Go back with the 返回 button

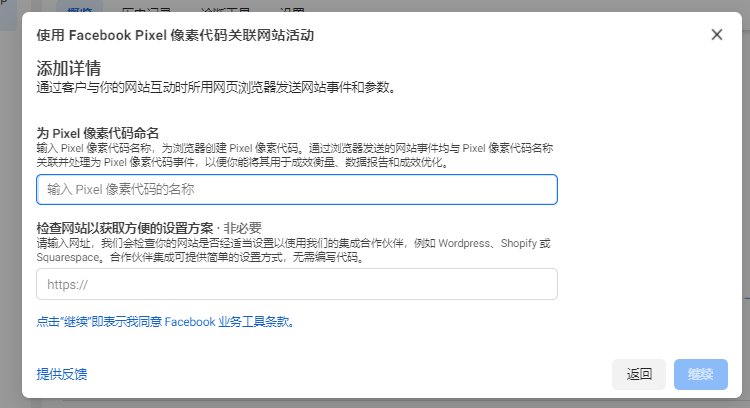(639, 374)
